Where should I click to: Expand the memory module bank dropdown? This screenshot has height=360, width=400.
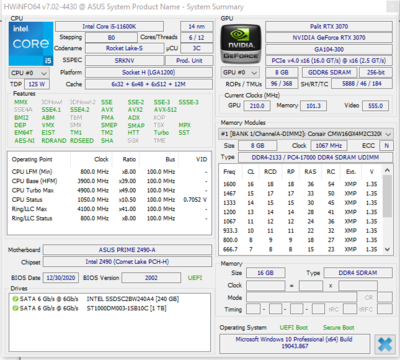306,134
